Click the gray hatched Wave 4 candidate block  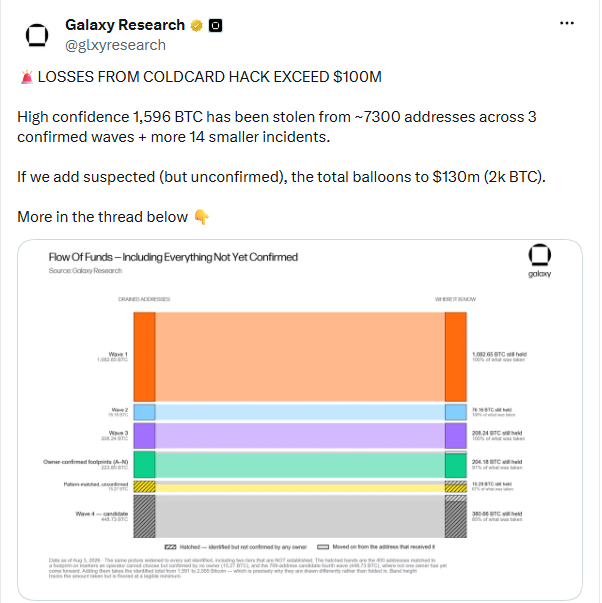(x=145, y=516)
